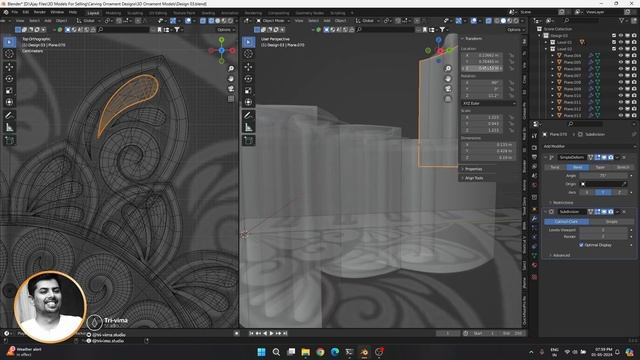Switch to the Sculpting workspace tab
The image size is (640, 360).
click(x=135, y=13)
